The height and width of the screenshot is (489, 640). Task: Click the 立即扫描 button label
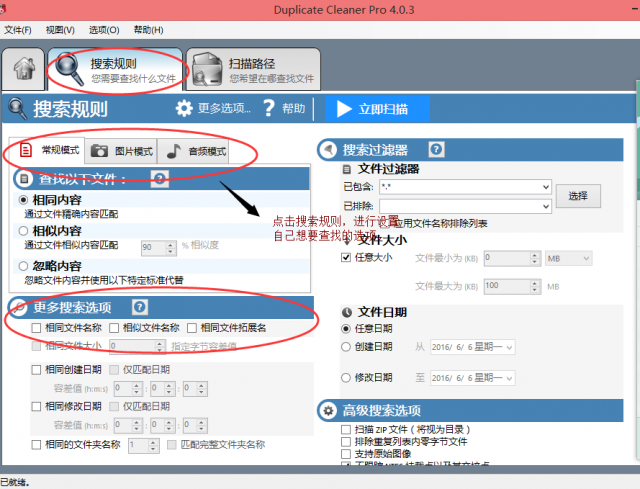tap(383, 109)
